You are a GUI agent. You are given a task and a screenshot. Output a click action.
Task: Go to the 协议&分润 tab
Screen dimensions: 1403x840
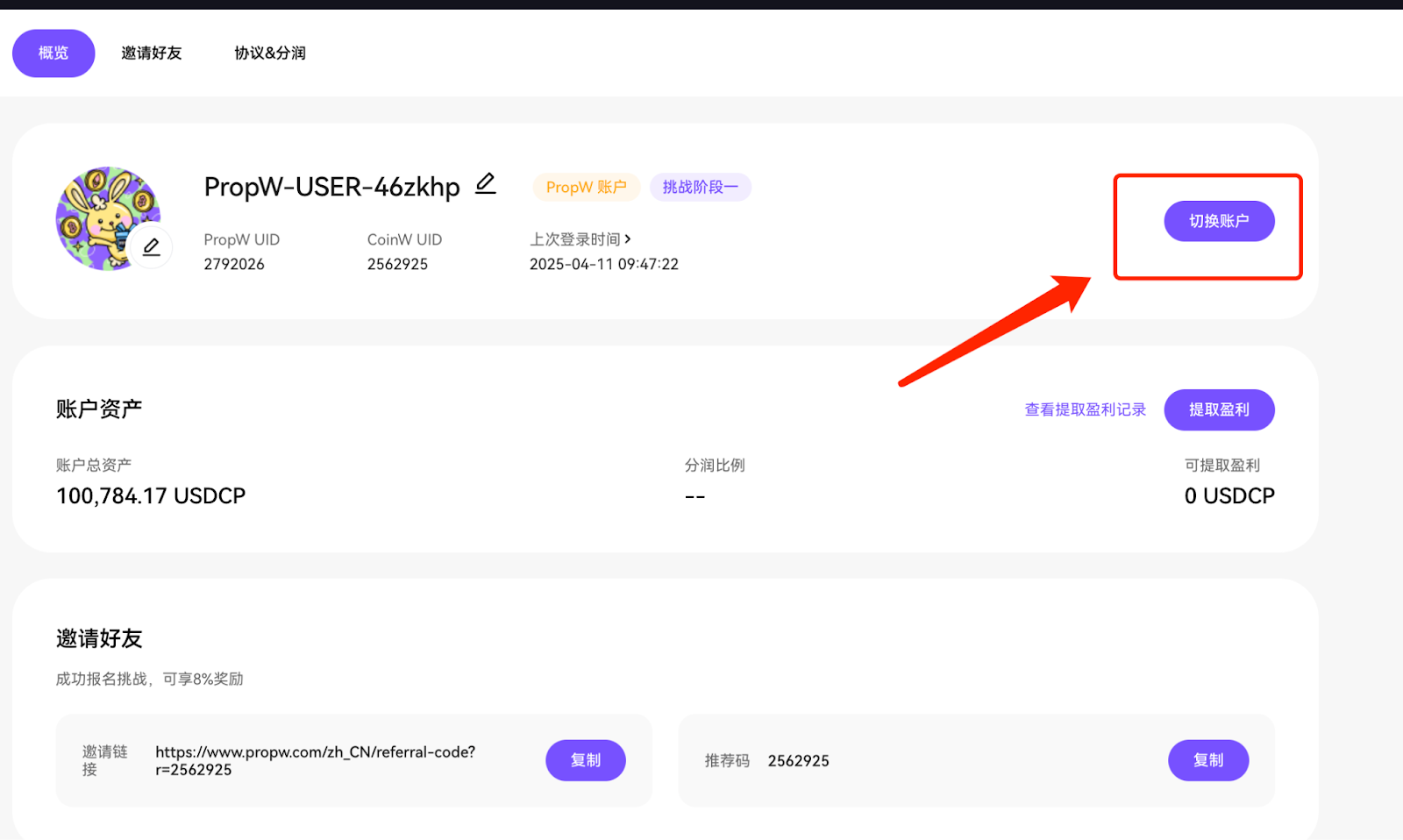point(270,53)
